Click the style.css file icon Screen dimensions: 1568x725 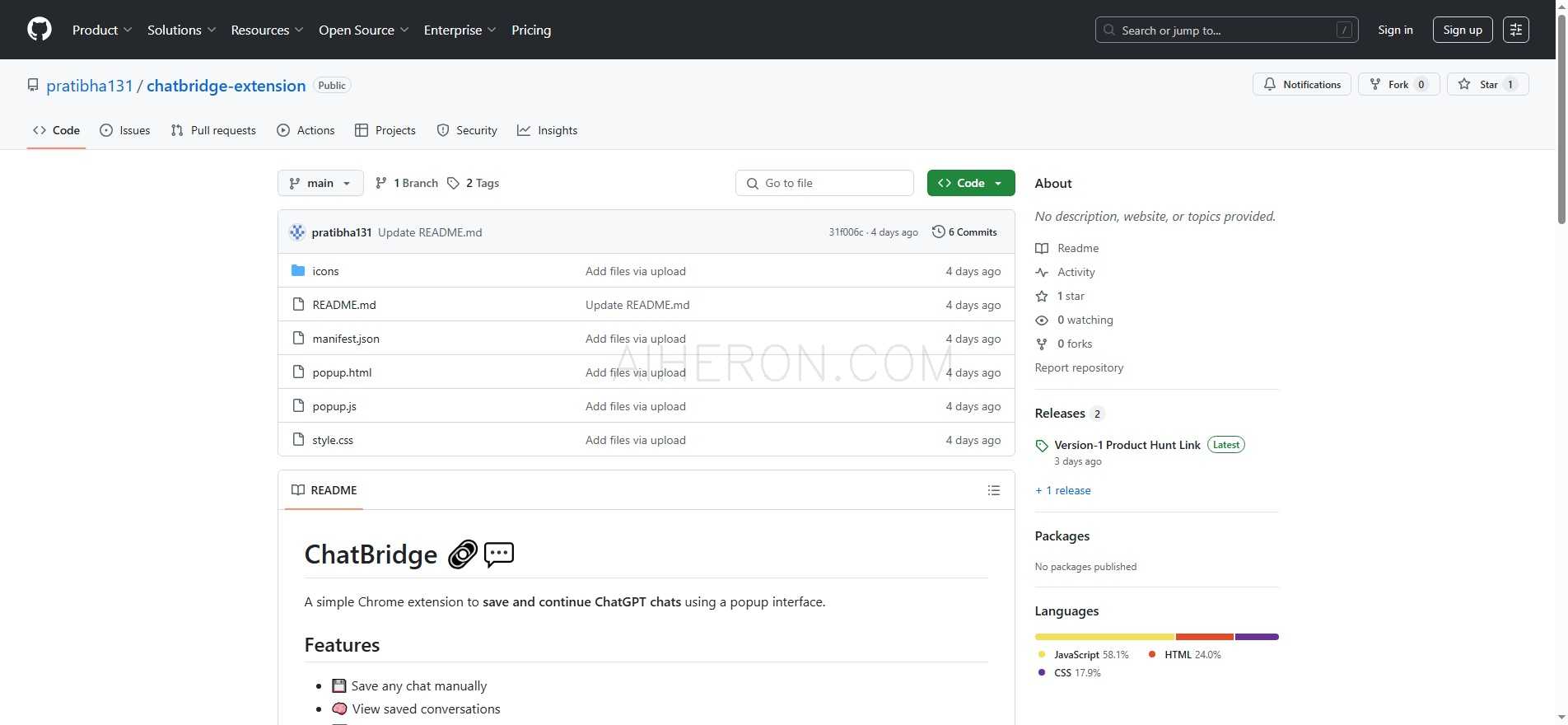click(x=298, y=440)
